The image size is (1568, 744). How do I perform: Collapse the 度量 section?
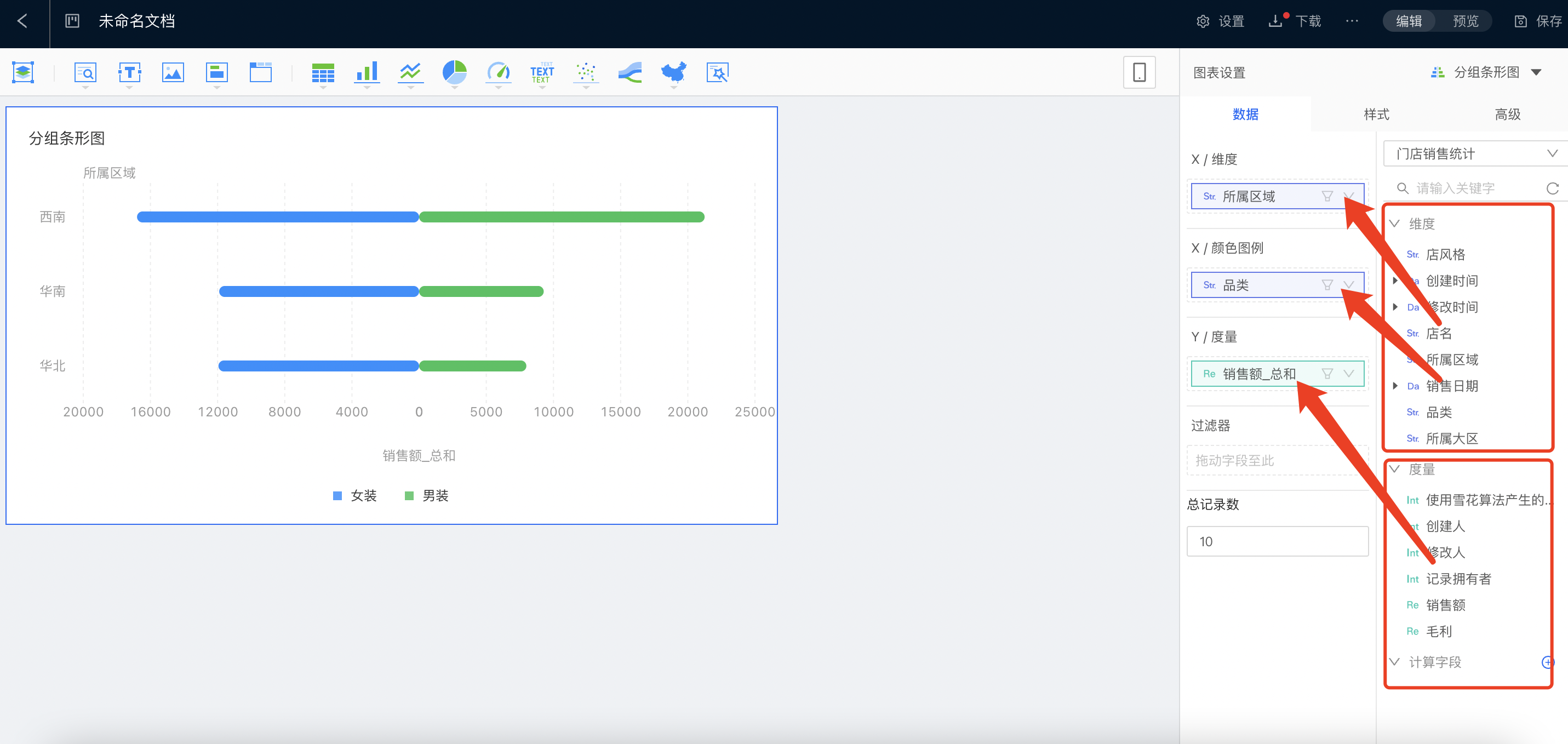(1394, 470)
